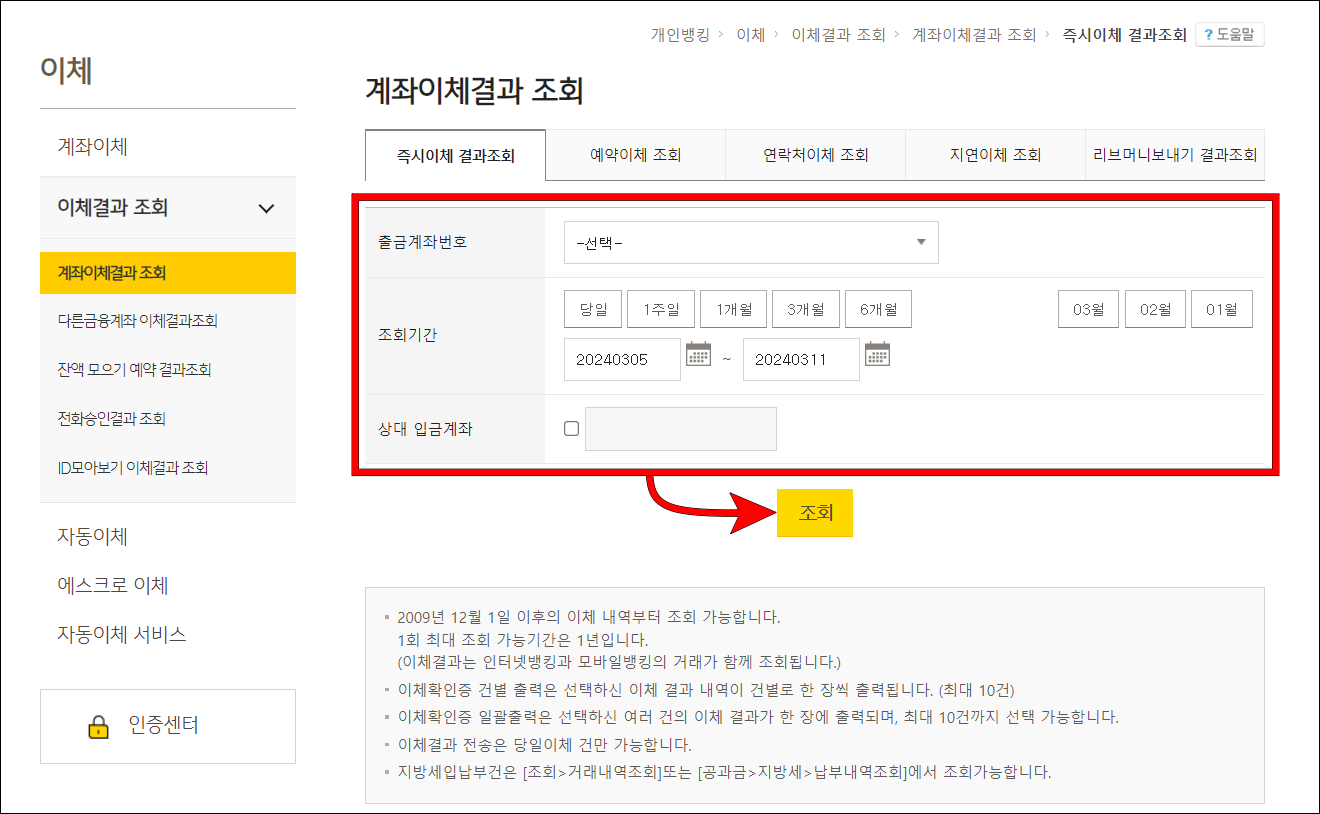Open the end date calendar picker icon
This screenshot has width=1320, height=814.
click(x=878, y=359)
